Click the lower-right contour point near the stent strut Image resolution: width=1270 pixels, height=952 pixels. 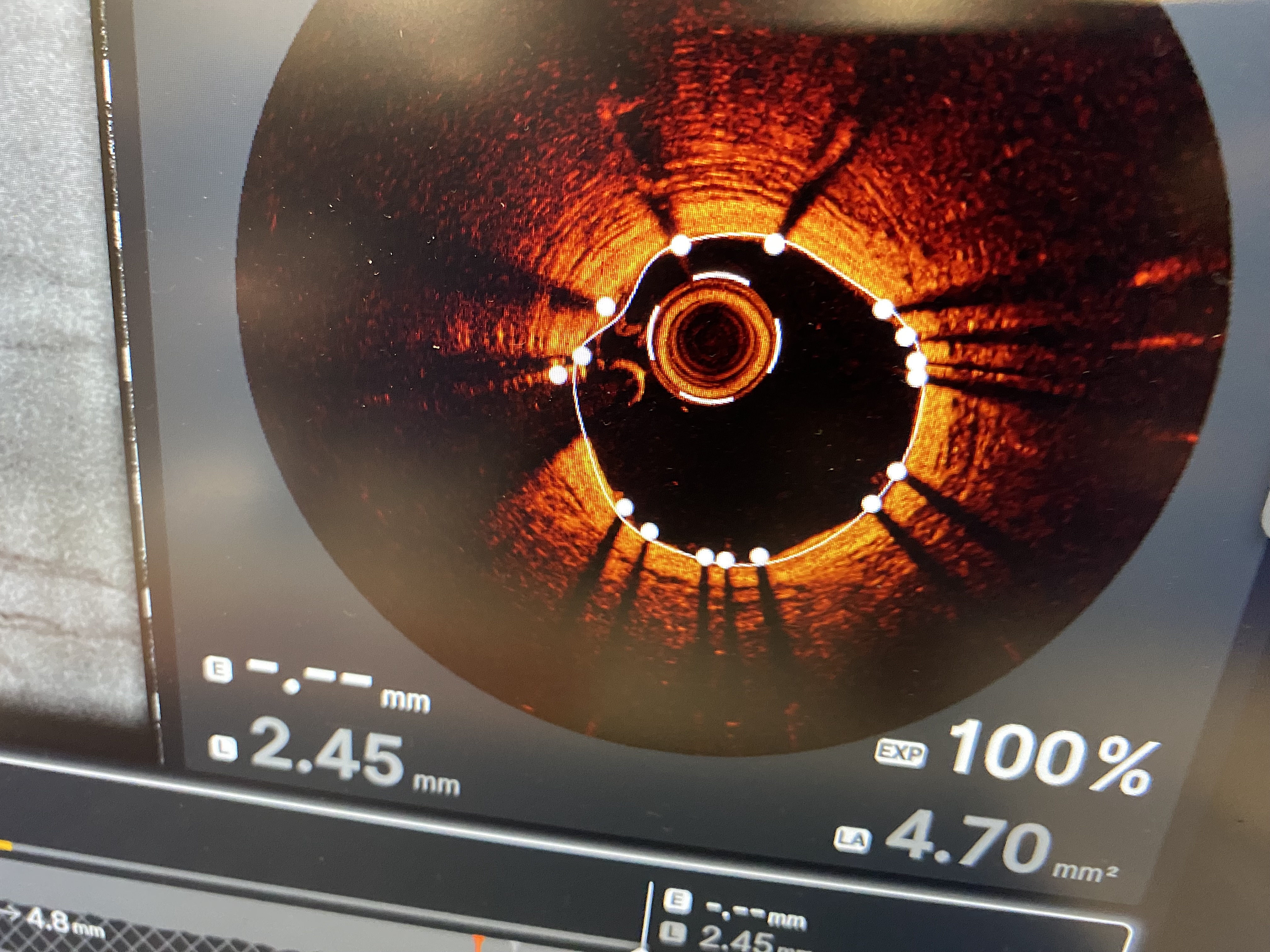click(872, 504)
